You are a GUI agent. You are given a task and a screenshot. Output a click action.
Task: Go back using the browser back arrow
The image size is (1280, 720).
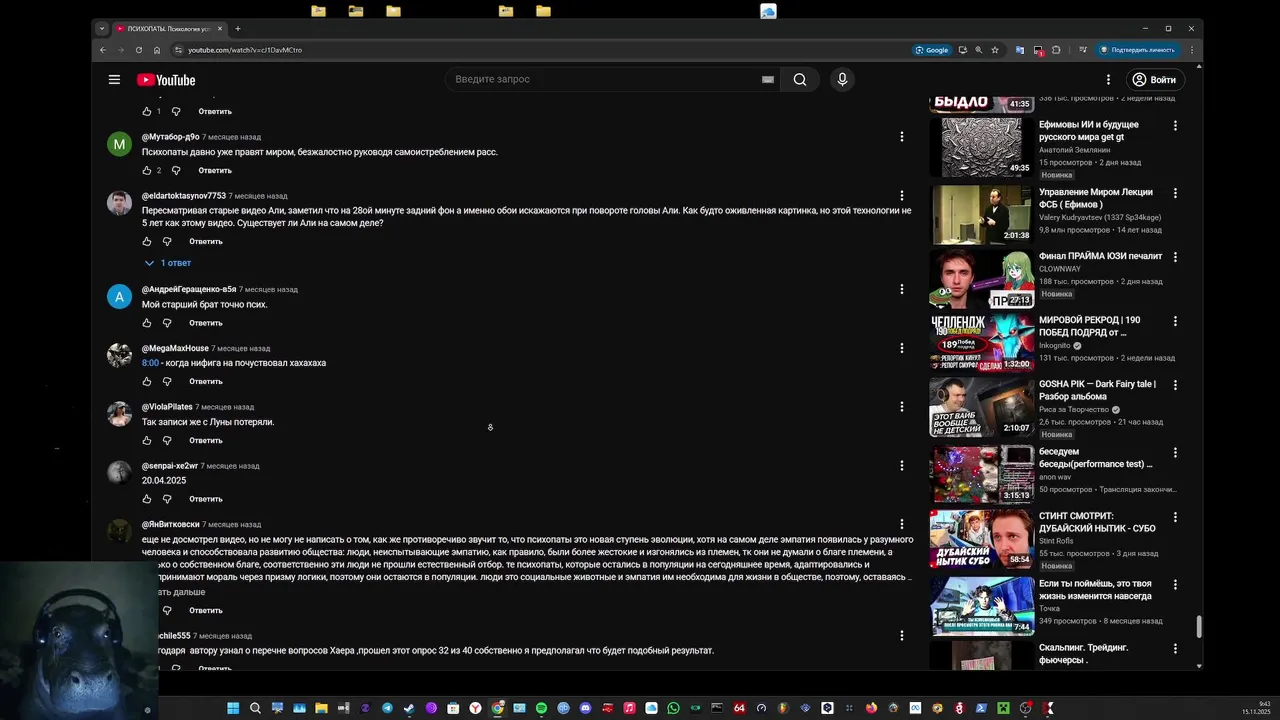[102, 50]
